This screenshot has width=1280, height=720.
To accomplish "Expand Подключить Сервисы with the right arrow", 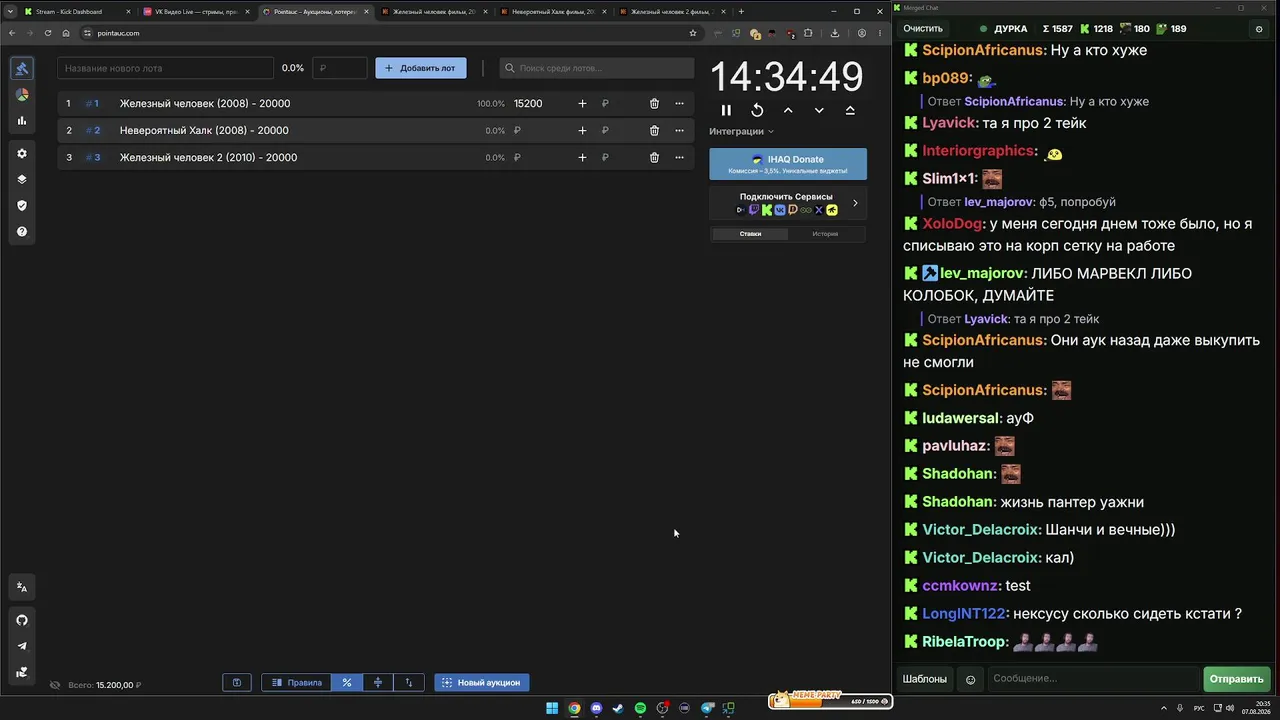I will tap(855, 203).
